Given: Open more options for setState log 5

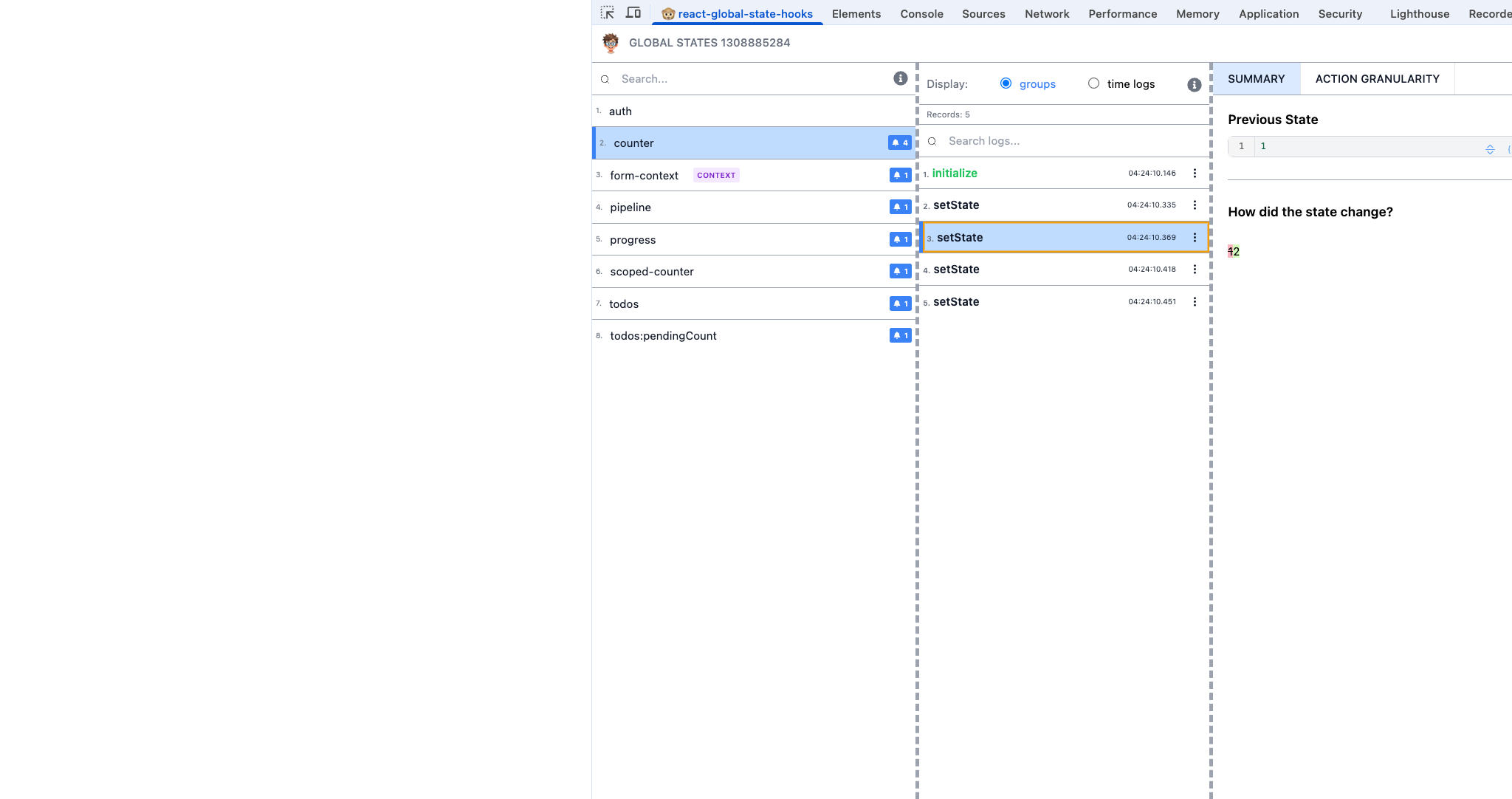Looking at the screenshot, I should tap(1195, 301).
